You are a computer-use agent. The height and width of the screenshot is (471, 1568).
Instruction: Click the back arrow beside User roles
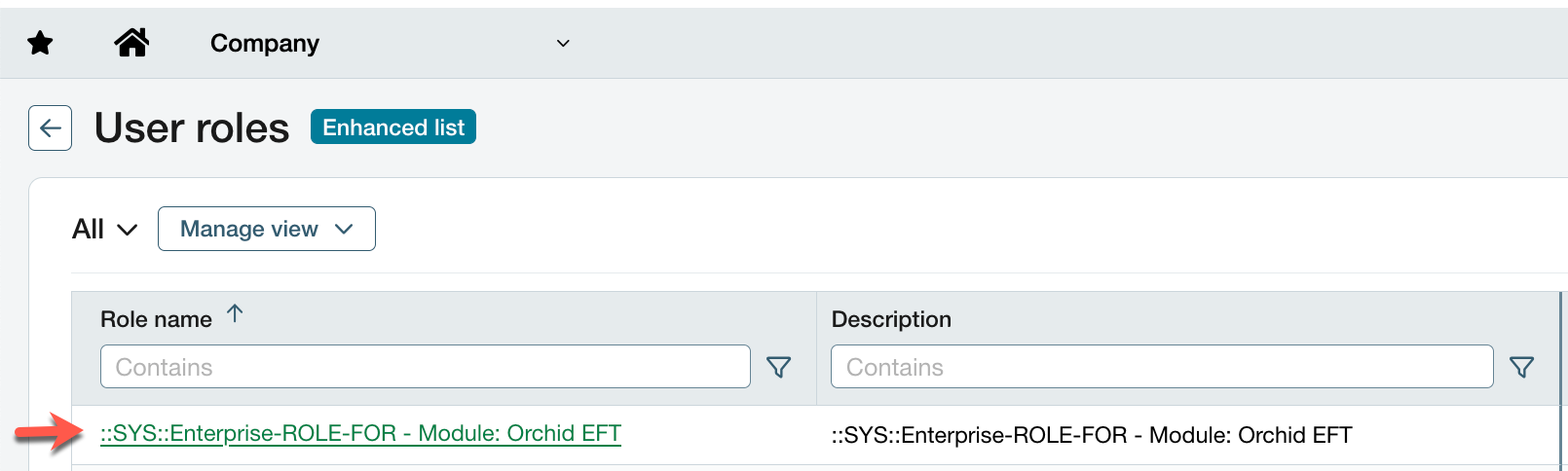pyautogui.click(x=50, y=127)
